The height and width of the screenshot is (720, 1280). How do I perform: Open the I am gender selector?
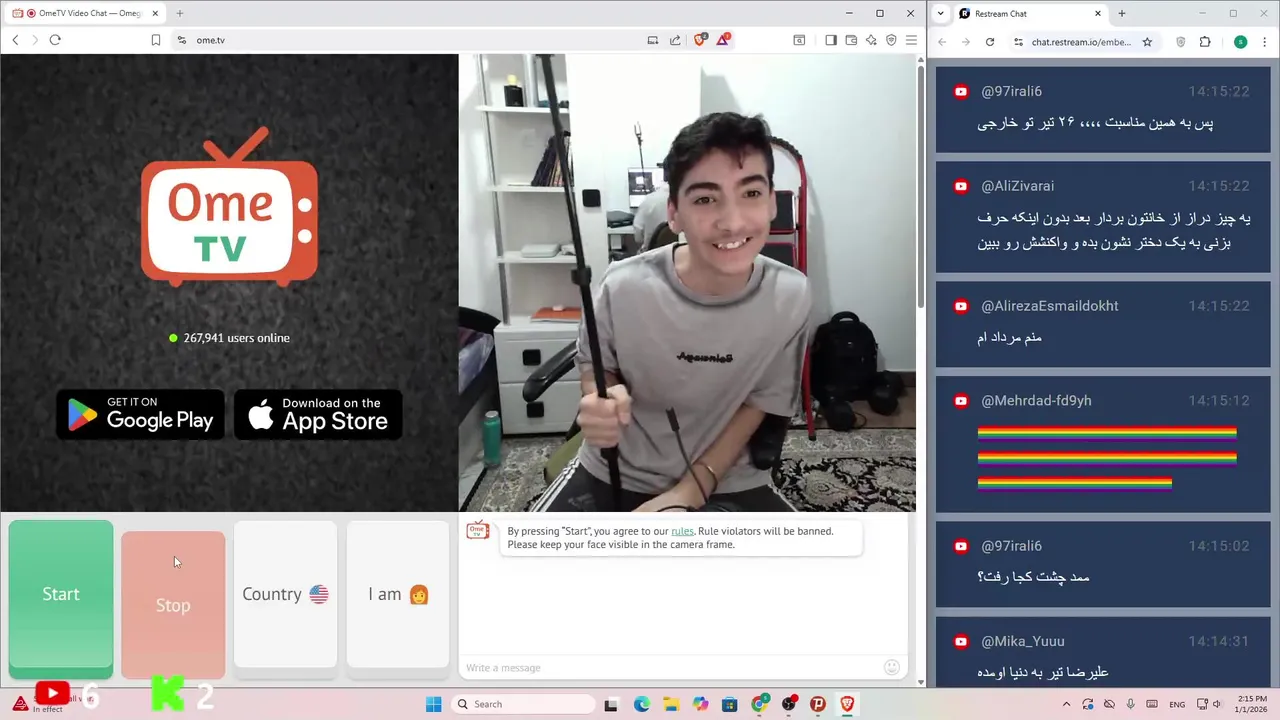tap(398, 594)
